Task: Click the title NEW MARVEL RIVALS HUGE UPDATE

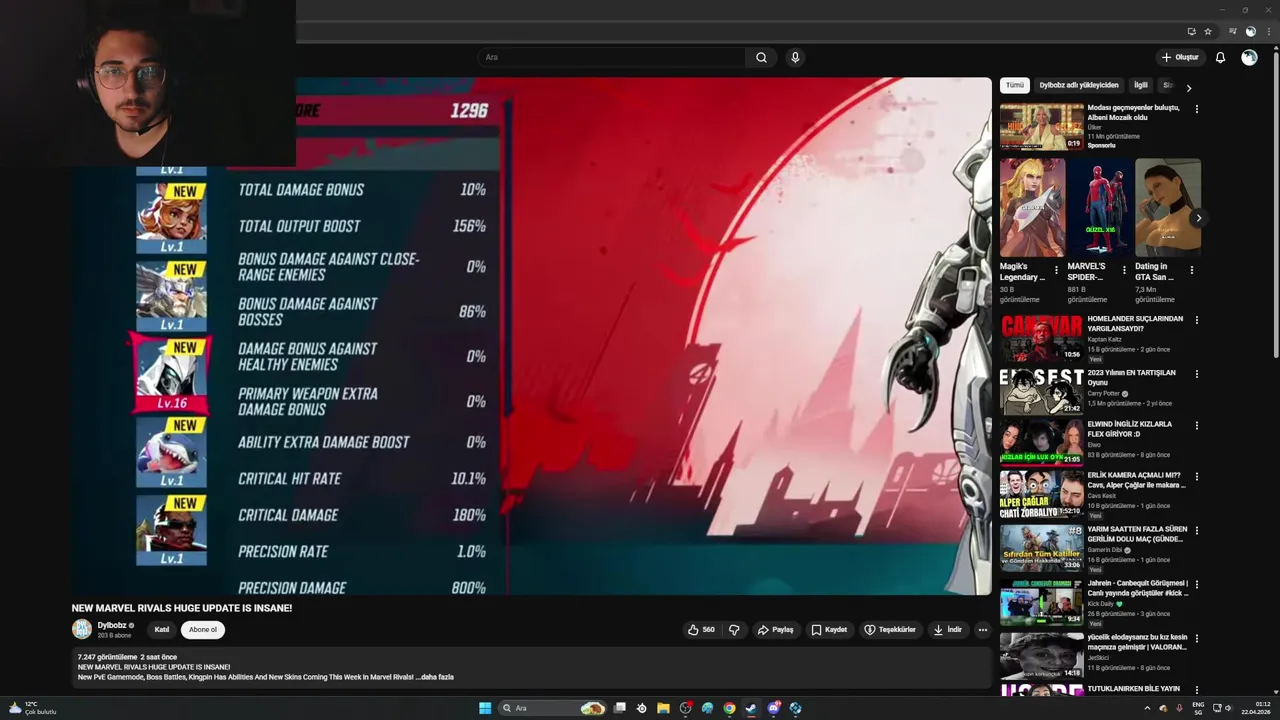Action: pos(182,608)
